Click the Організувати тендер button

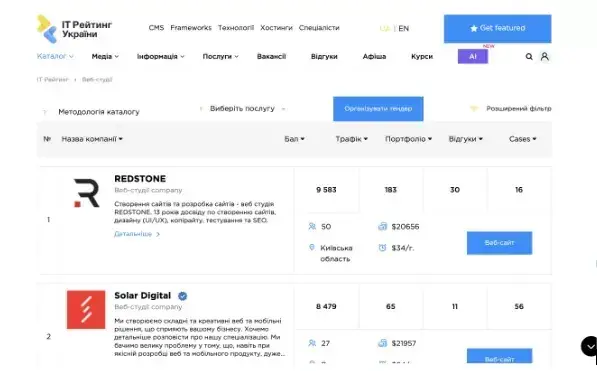tap(378, 109)
